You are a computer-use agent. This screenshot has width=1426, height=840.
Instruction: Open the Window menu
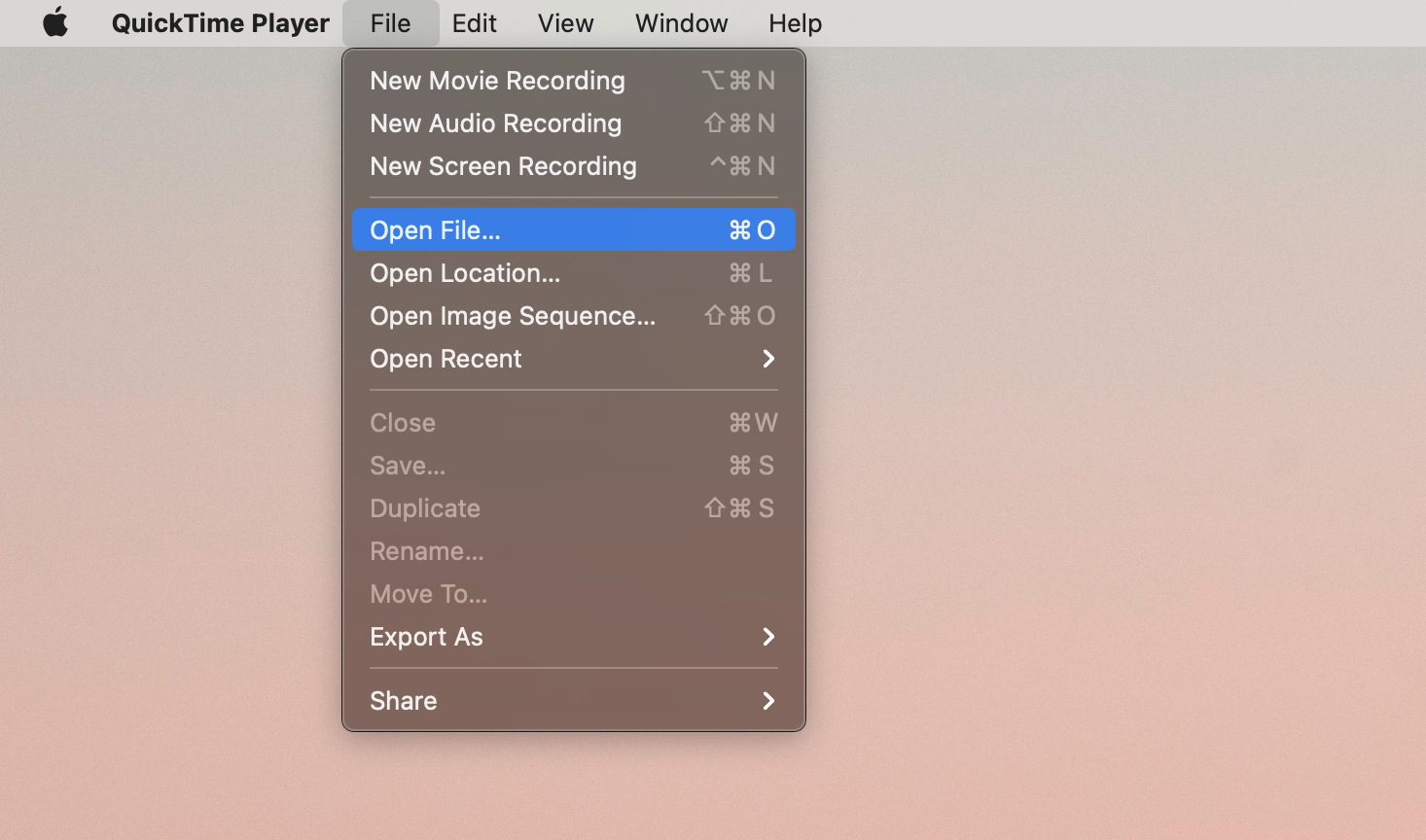click(681, 22)
